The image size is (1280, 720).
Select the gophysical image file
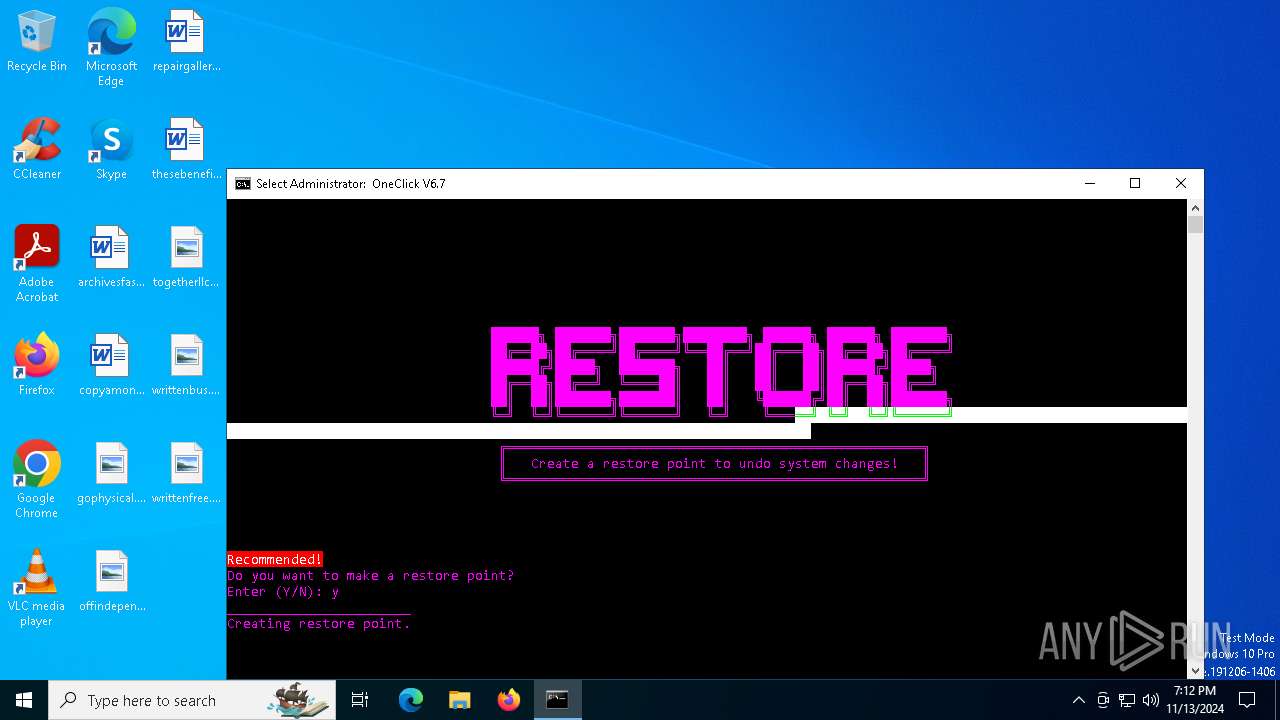tap(111, 473)
